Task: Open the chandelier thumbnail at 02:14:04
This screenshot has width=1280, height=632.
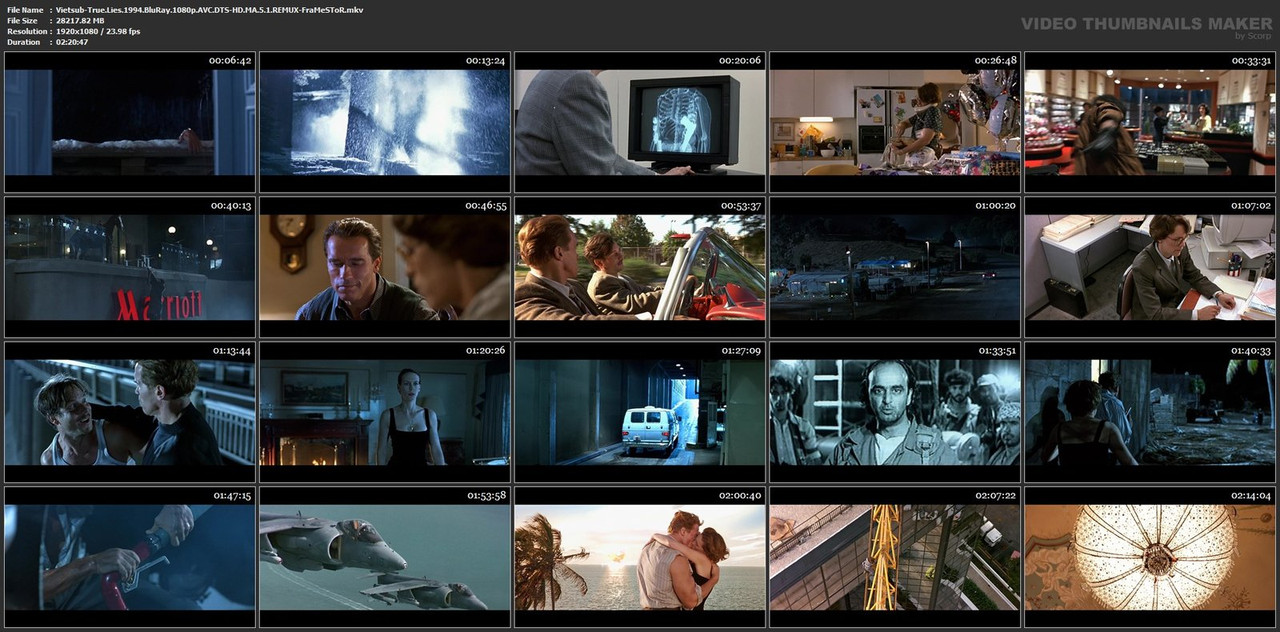Action: [x=1150, y=557]
